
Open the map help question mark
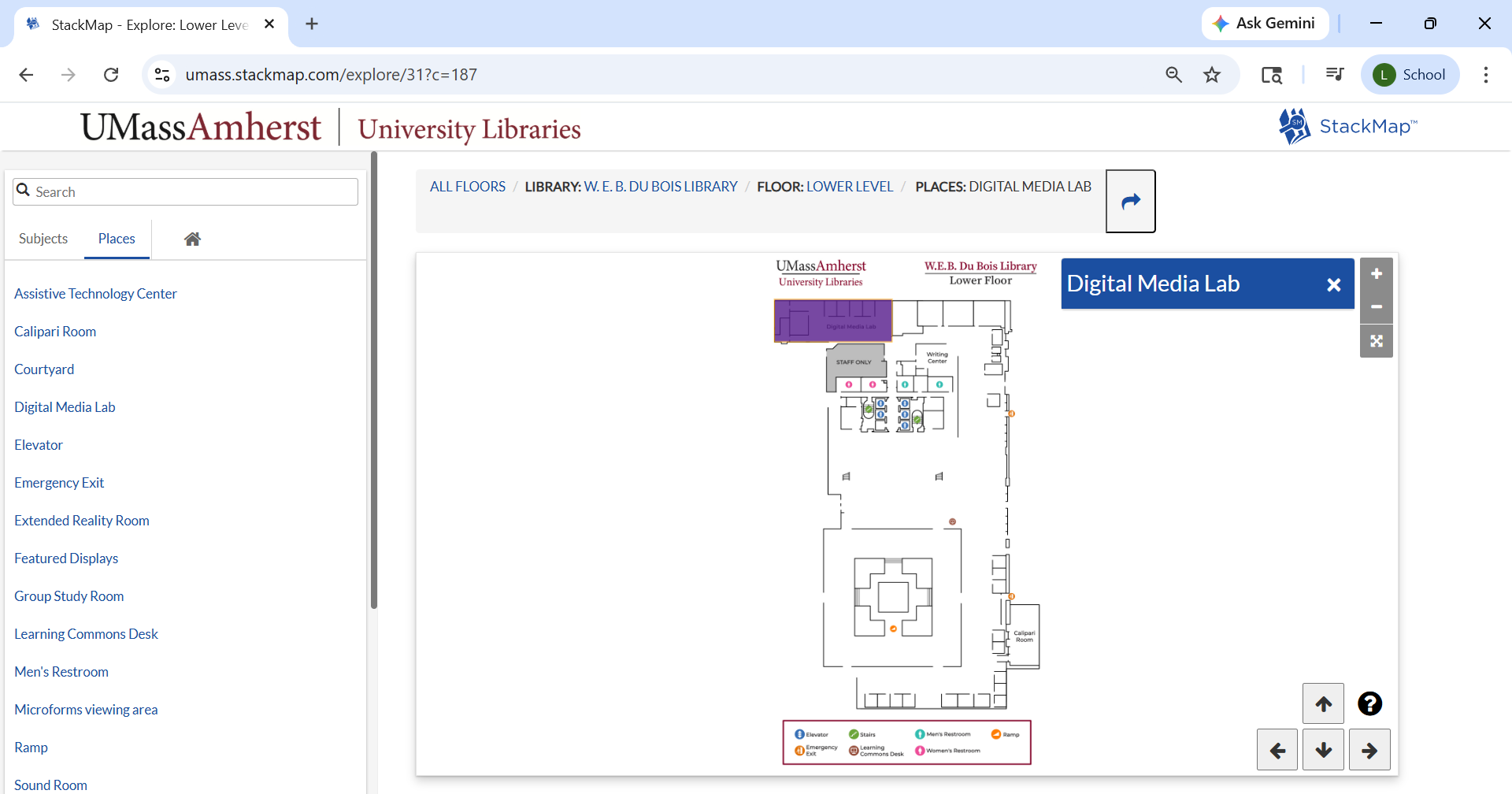(1369, 703)
